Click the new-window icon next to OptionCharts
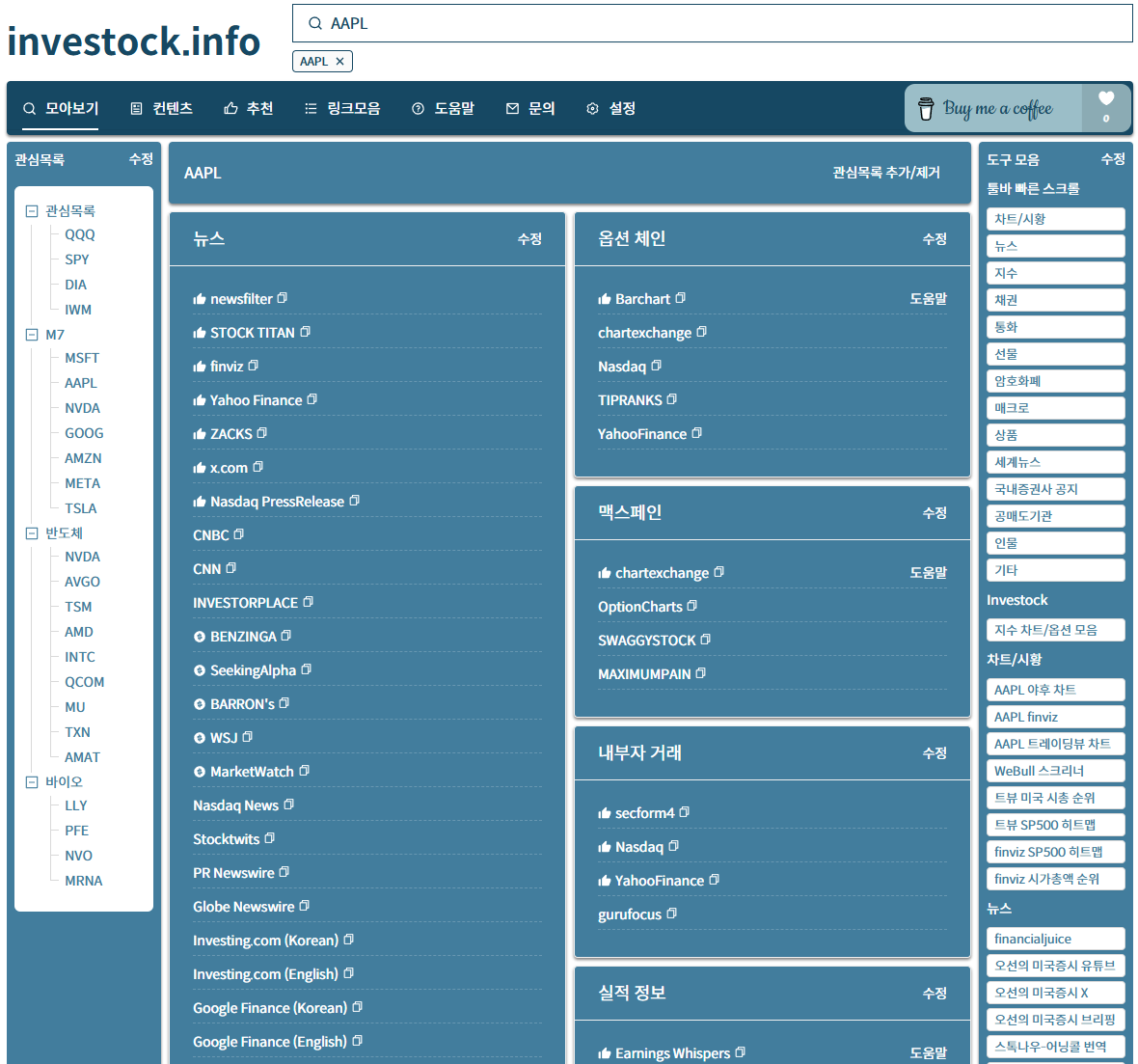 click(692, 606)
